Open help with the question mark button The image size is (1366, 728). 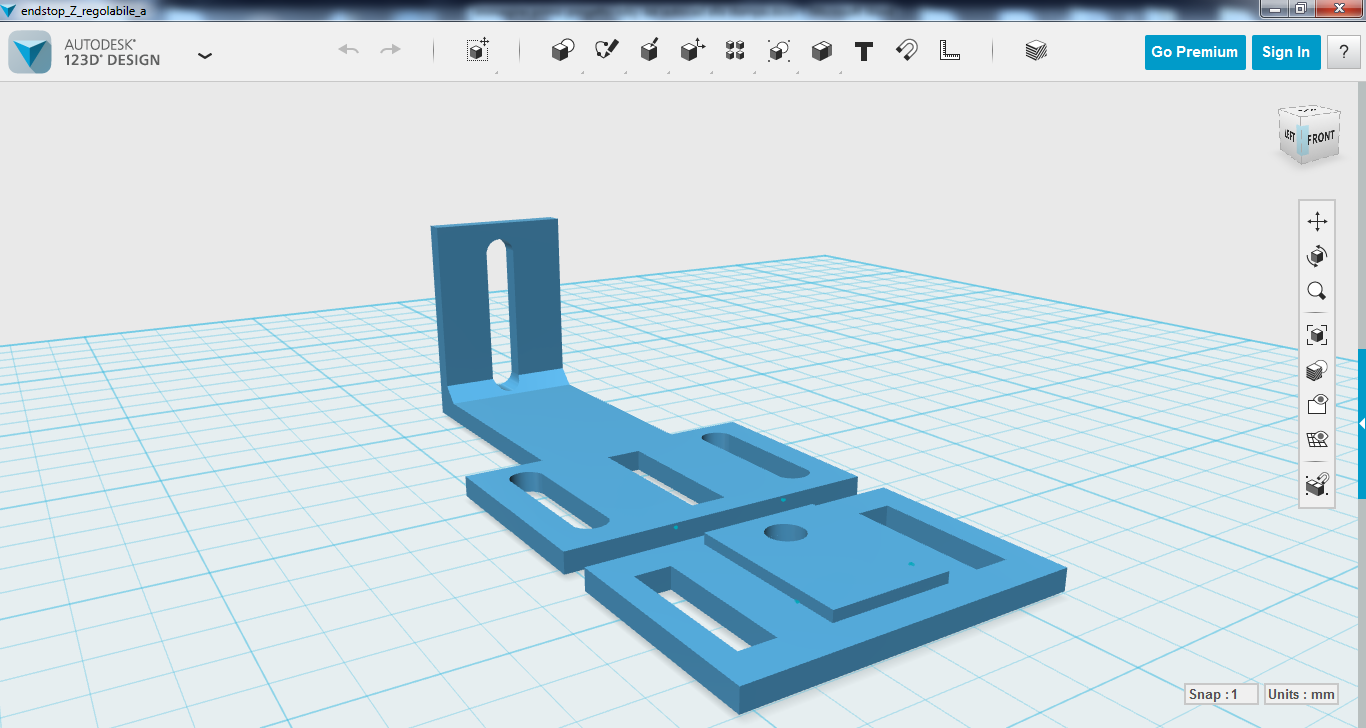point(1343,52)
